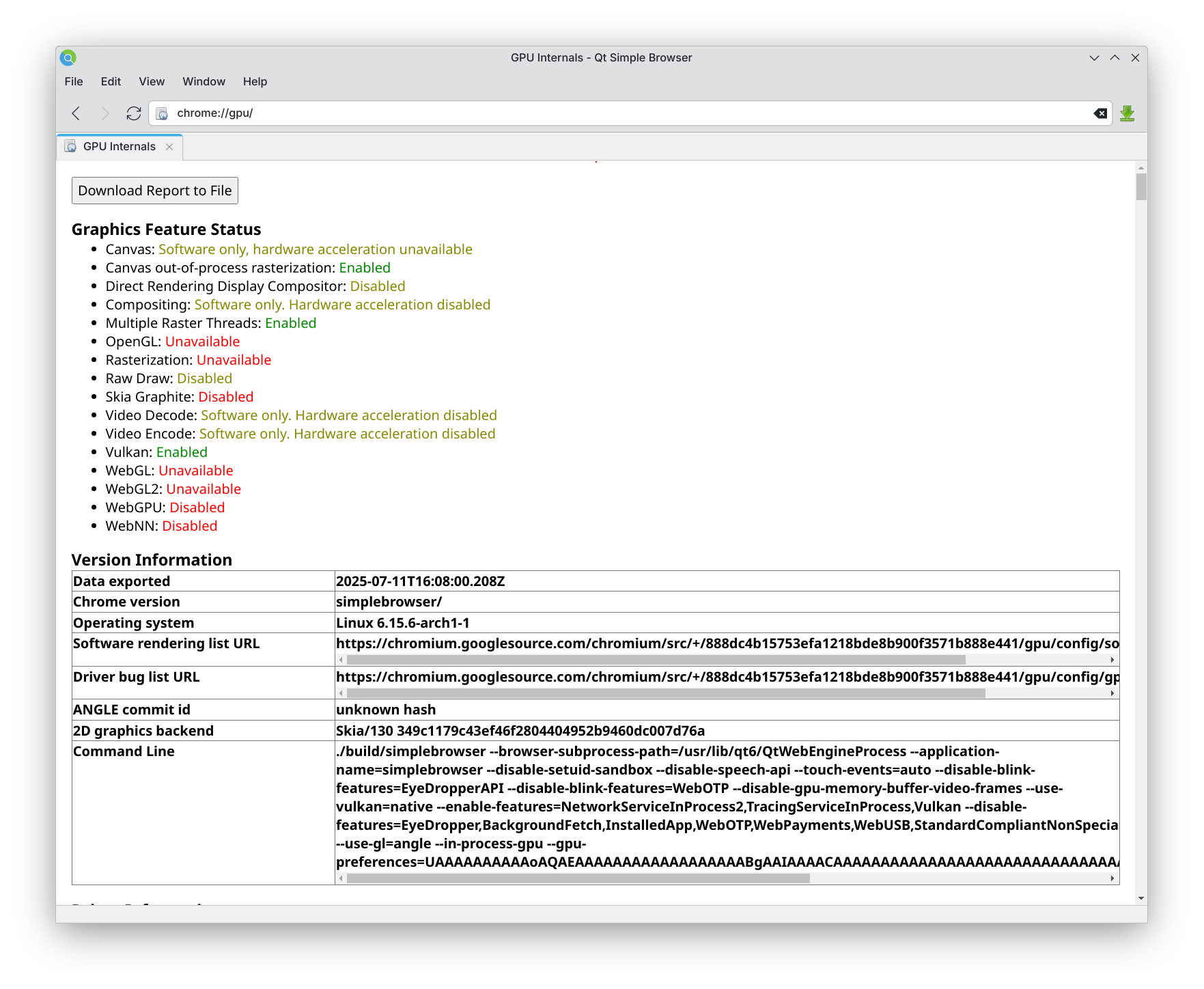Click the Graphics Feature Status heading
Viewport: 1204px width, 989px height.
[167, 229]
